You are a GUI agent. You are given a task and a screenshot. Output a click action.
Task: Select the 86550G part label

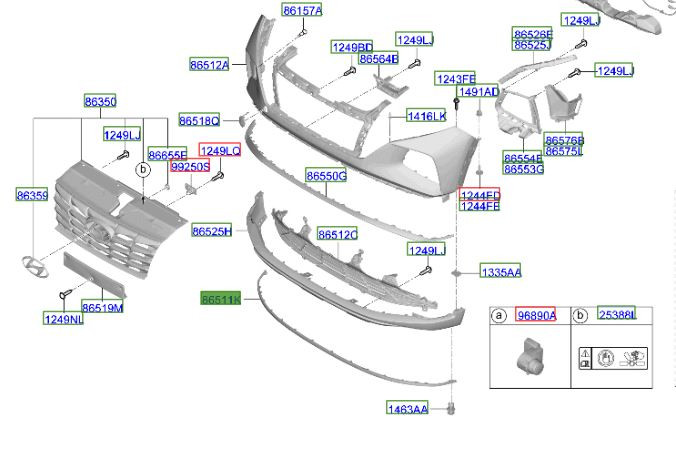point(326,176)
